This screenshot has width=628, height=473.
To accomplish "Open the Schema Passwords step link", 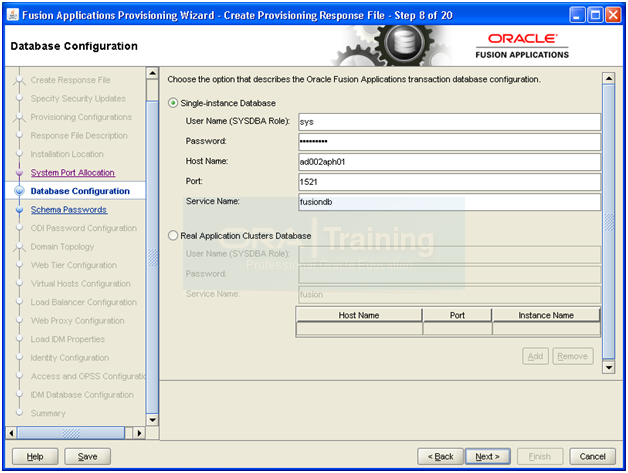I will (68, 209).
